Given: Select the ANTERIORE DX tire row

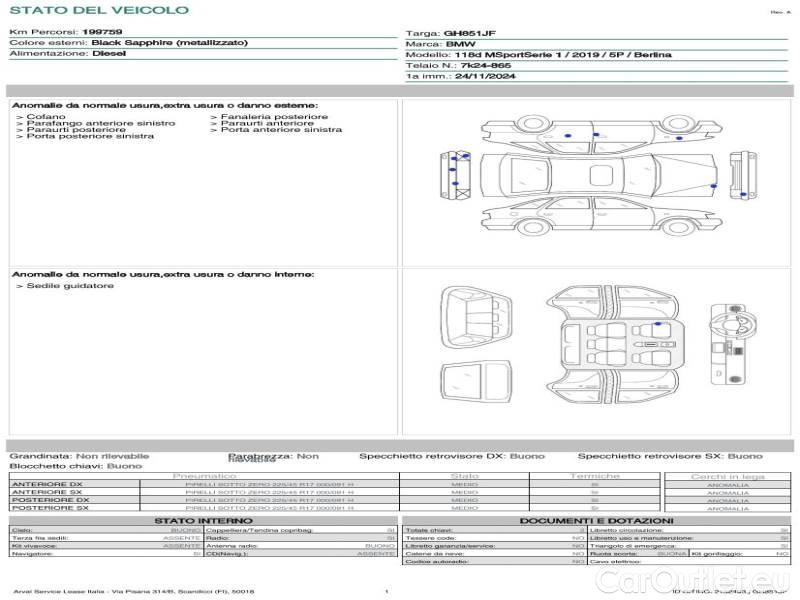Looking at the screenshot, I should tap(200, 483).
